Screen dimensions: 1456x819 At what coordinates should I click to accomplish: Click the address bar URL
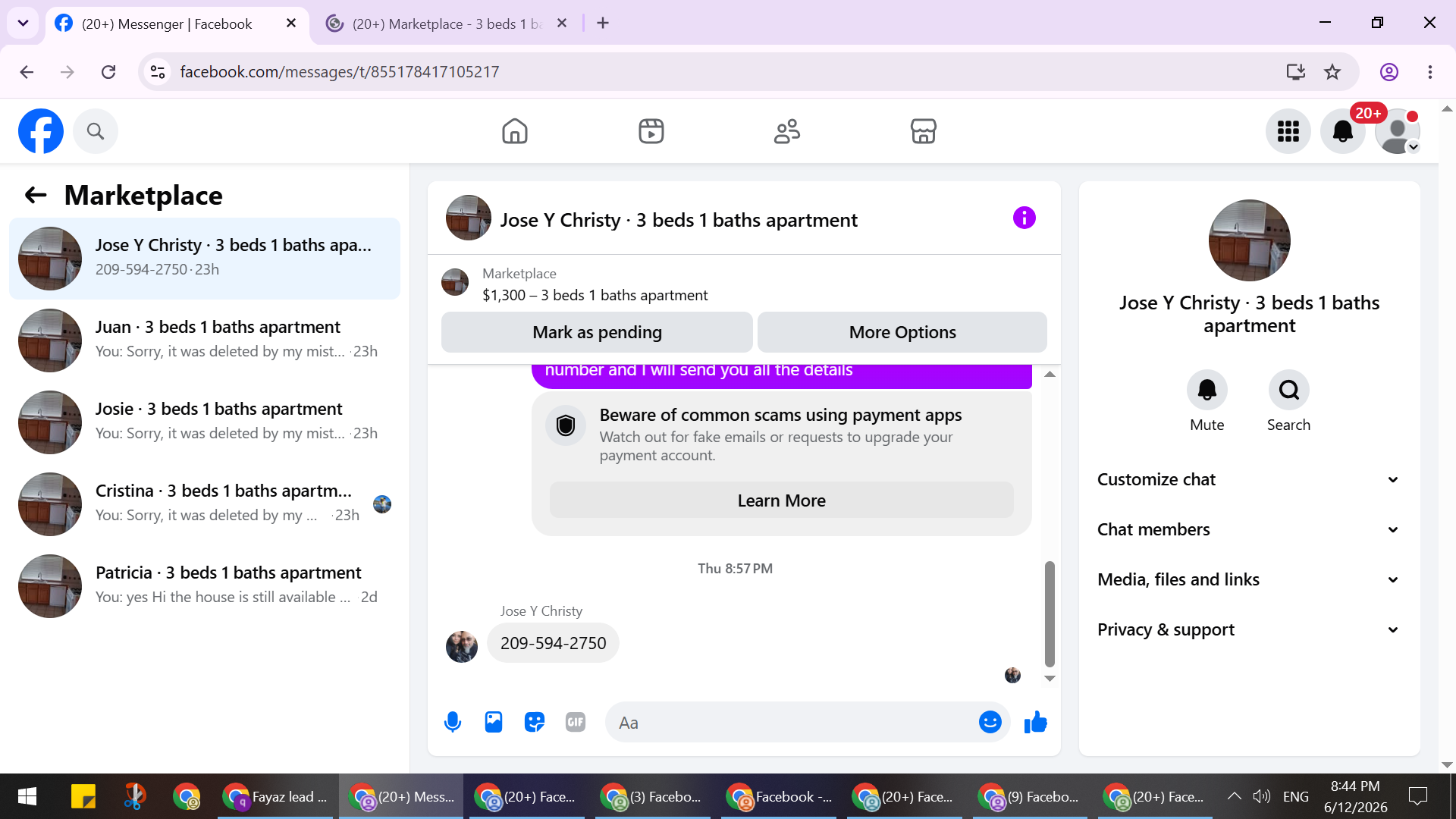click(x=340, y=72)
